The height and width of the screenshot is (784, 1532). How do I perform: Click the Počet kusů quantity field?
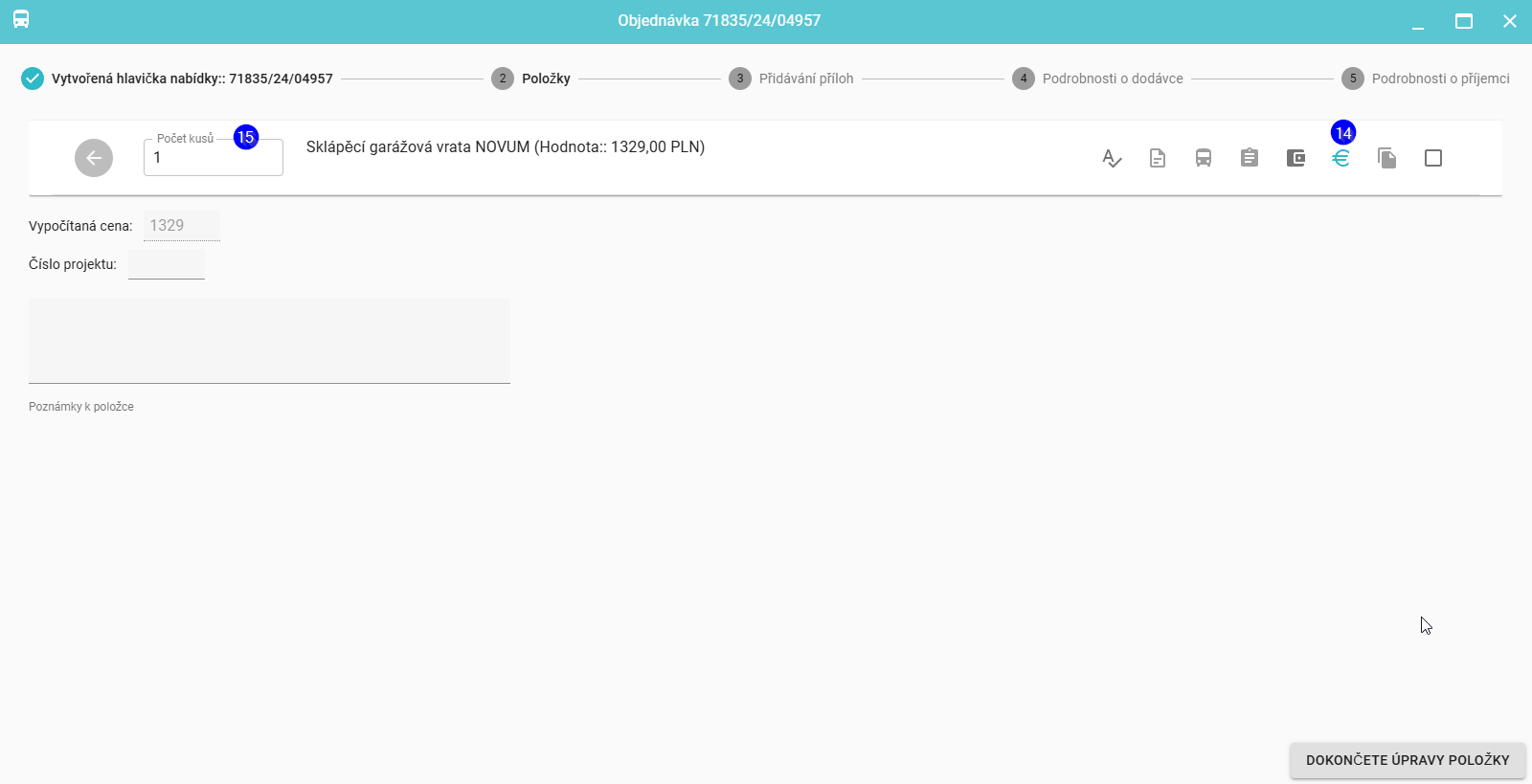[x=213, y=158]
